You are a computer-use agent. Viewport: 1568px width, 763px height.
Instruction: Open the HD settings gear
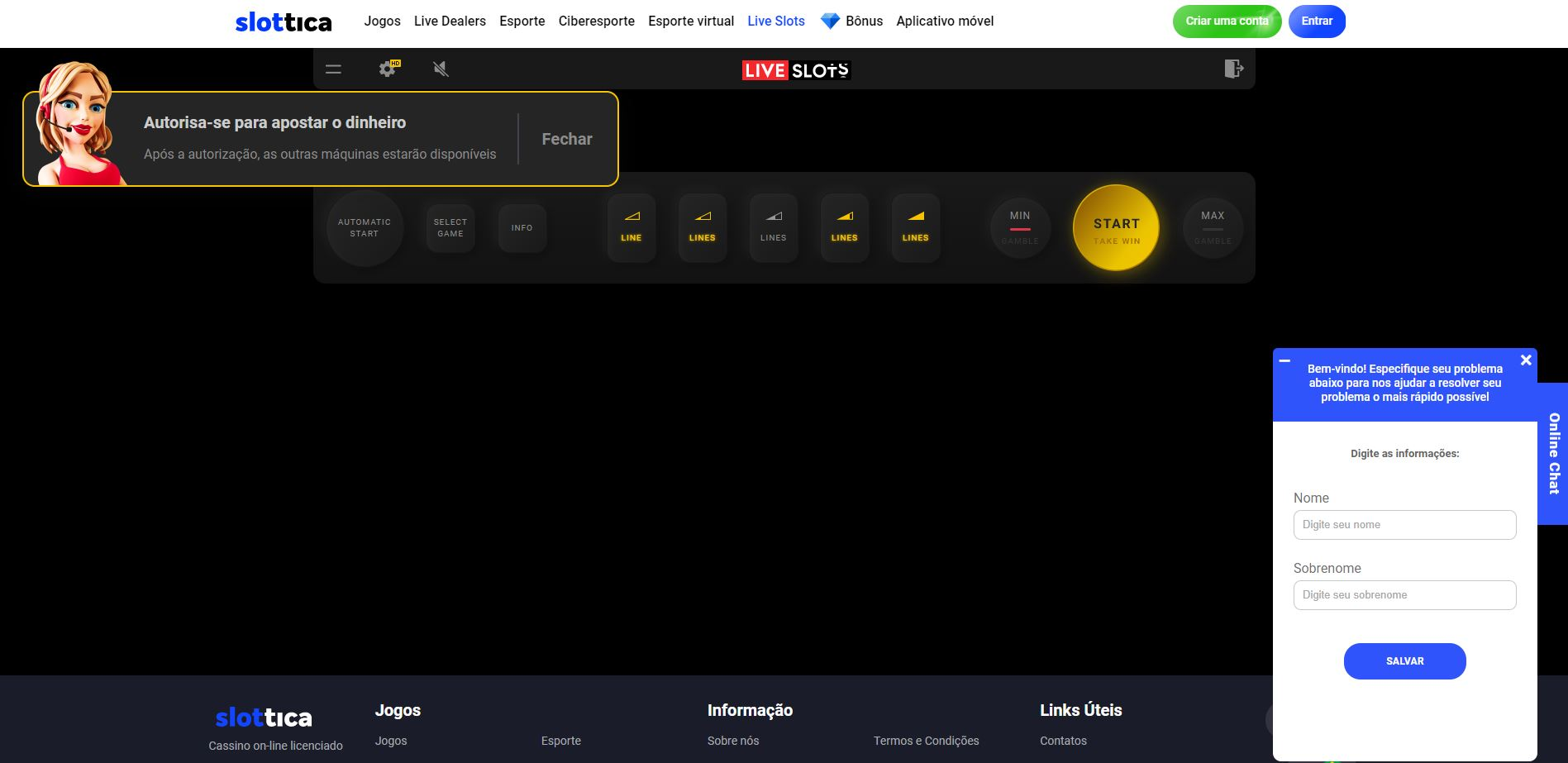pos(388,69)
